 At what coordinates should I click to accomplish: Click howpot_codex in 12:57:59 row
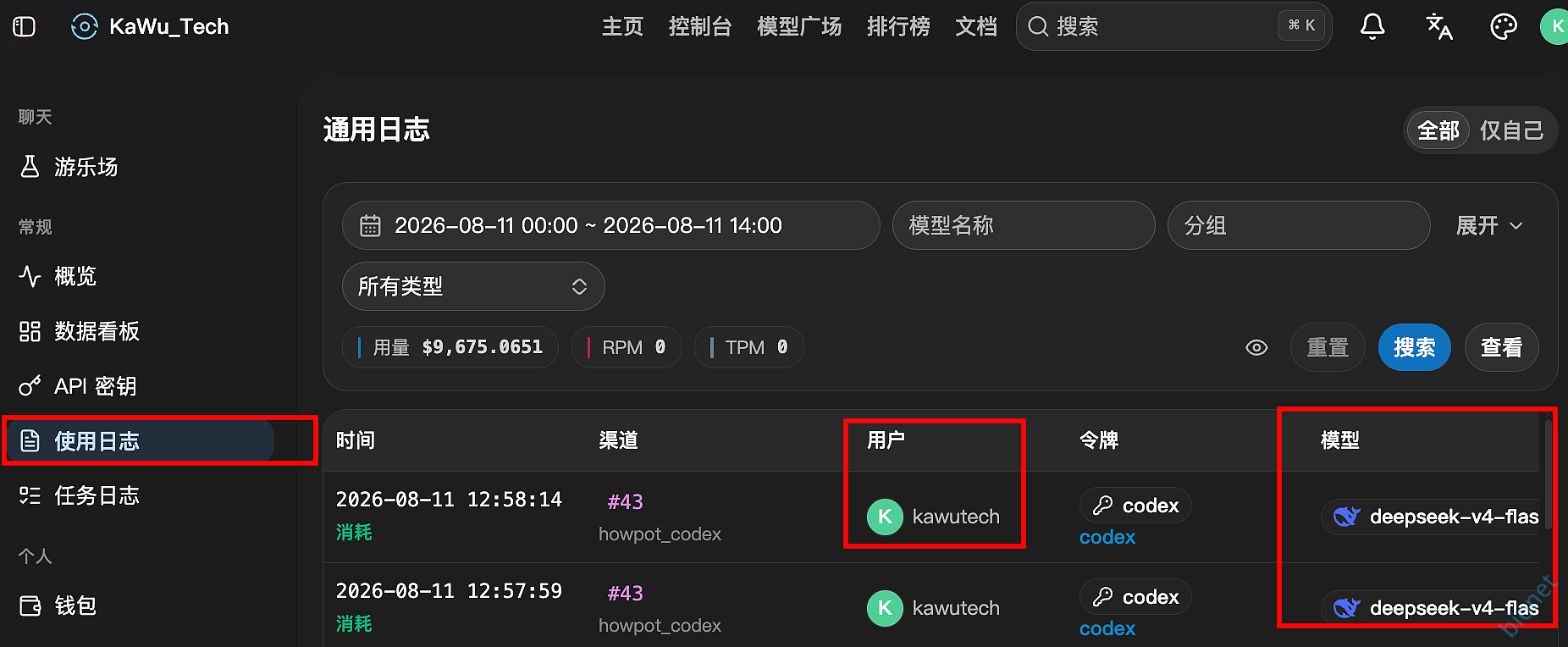[x=660, y=626]
